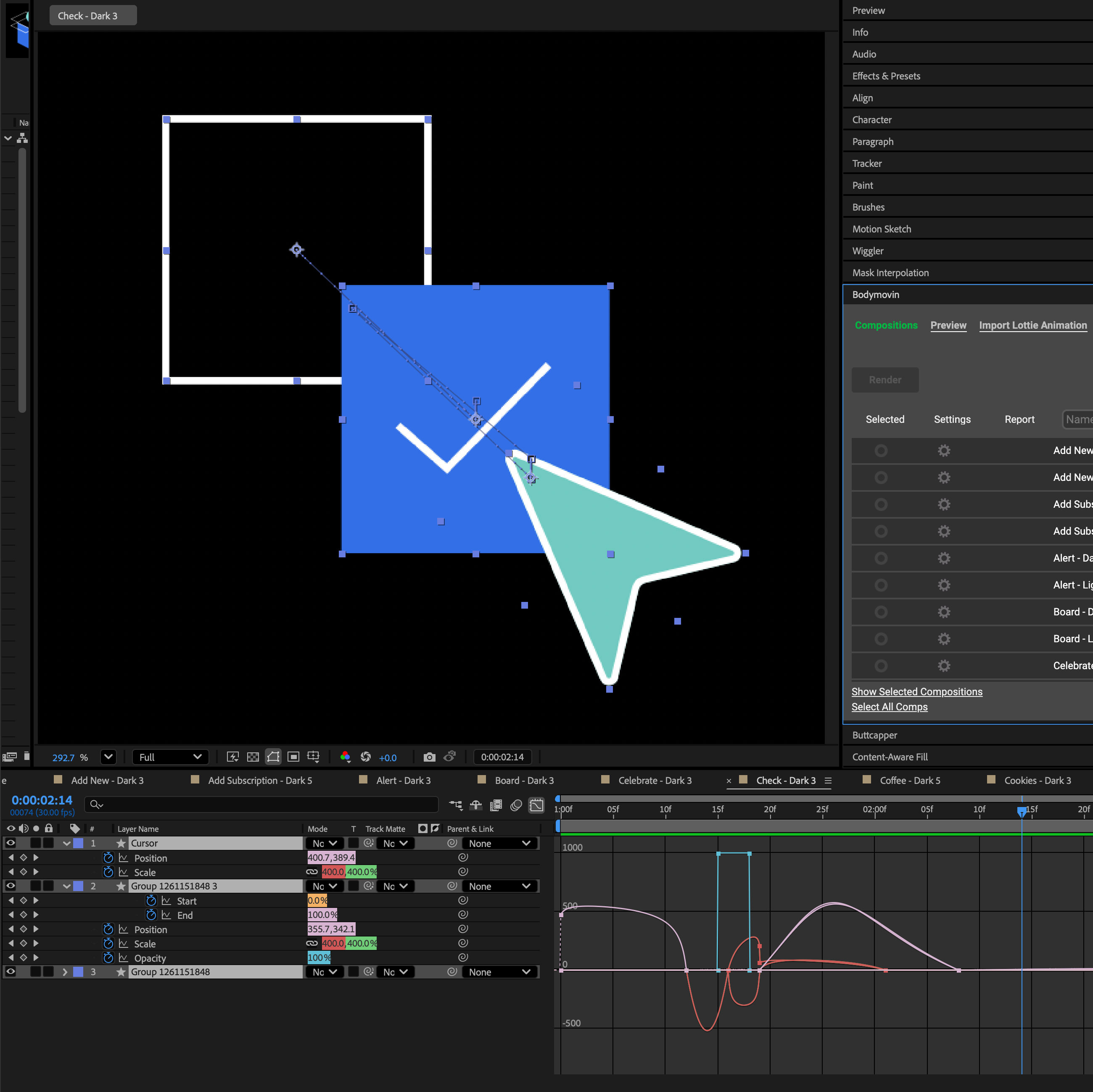
Task: Open the magnification ratio dropdown
Action: [x=108, y=757]
